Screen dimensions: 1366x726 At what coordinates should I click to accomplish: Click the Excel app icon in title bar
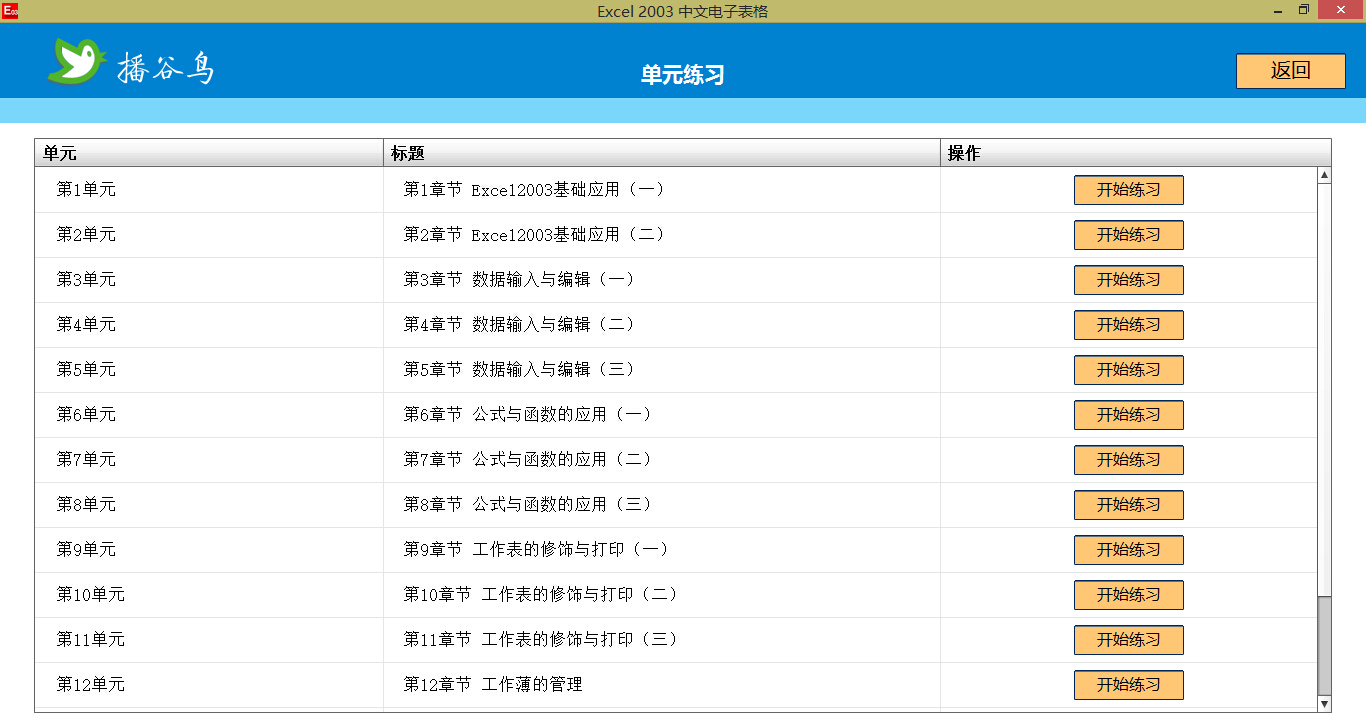(x=9, y=11)
